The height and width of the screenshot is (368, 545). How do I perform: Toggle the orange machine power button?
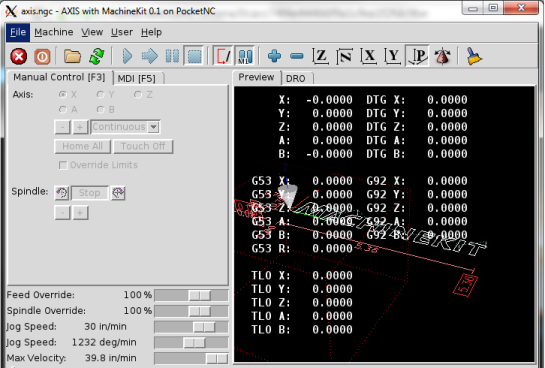point(42,56)
